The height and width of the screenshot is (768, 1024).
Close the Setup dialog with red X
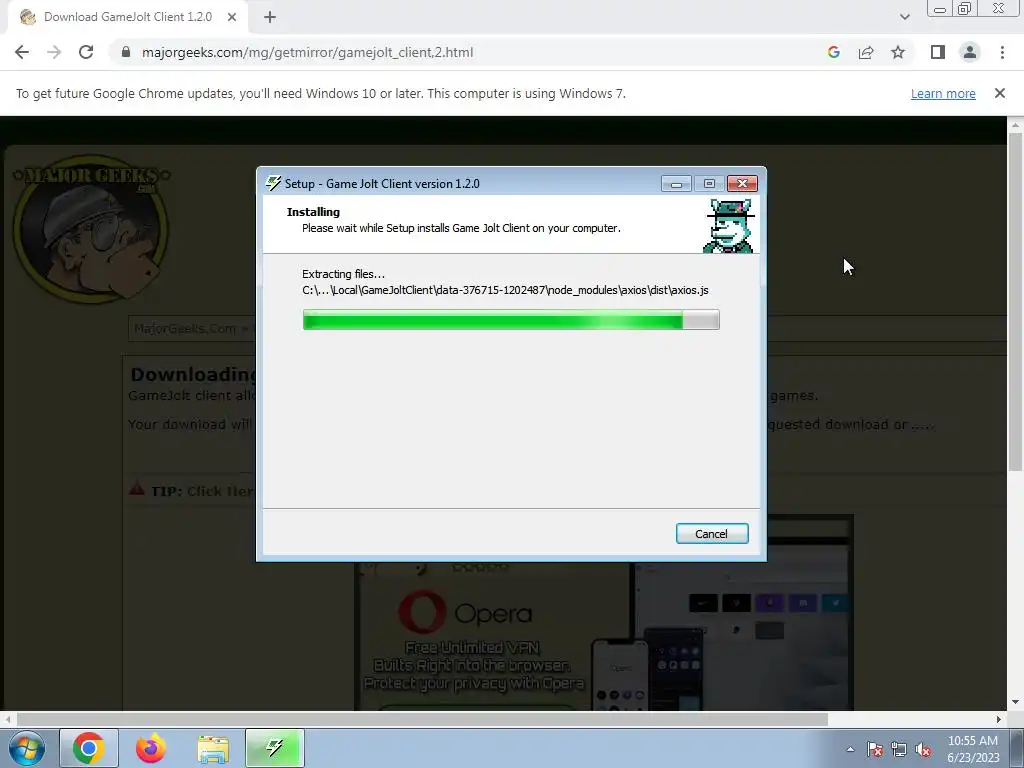(x=742, y=184)
